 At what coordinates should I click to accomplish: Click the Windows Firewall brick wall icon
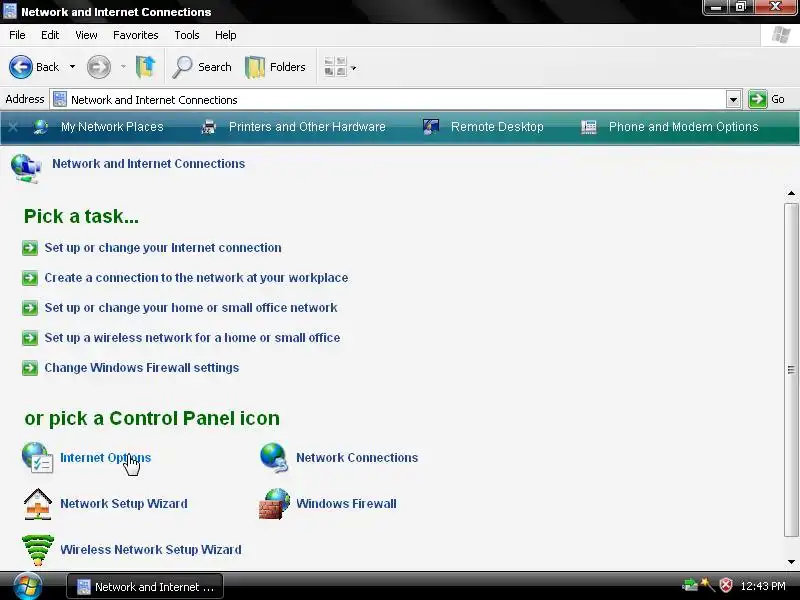click(x=274, y=504)
